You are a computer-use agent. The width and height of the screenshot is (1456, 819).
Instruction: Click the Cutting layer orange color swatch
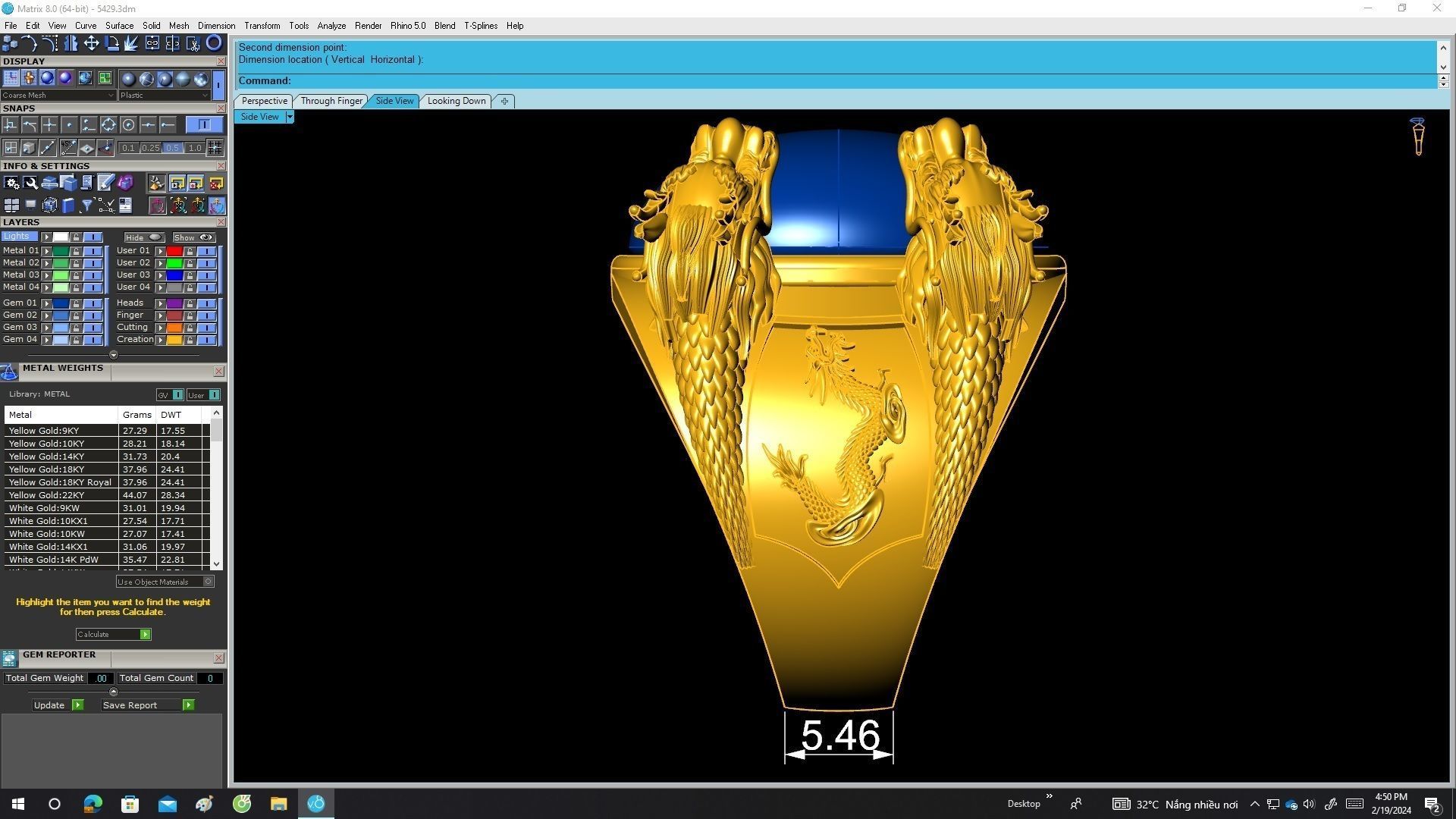(x=174, y=328)
